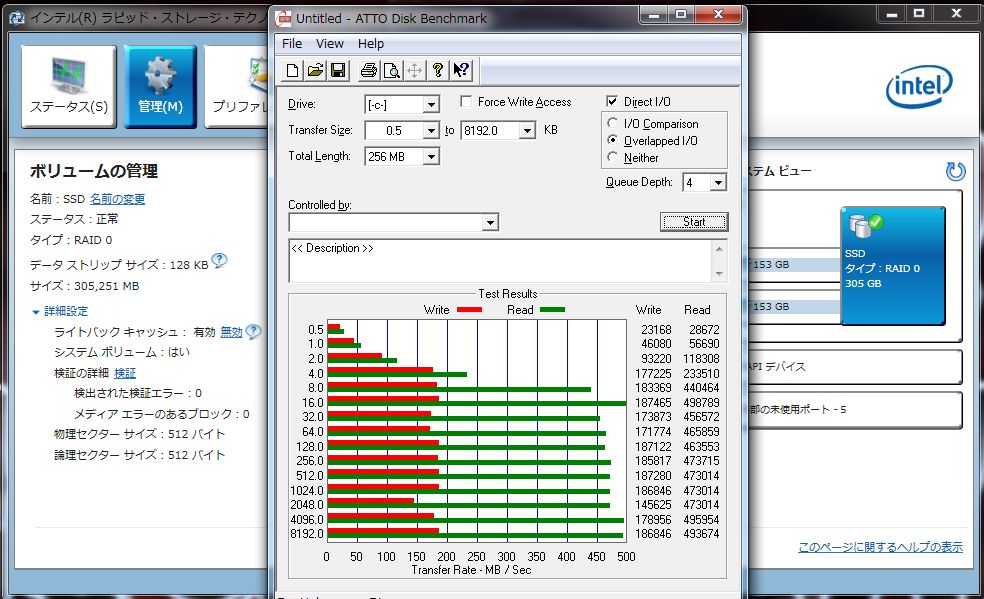Choose the Neither radio option
Screen dimensions: 984x599
pyautogui.click(x=613, y=158)
